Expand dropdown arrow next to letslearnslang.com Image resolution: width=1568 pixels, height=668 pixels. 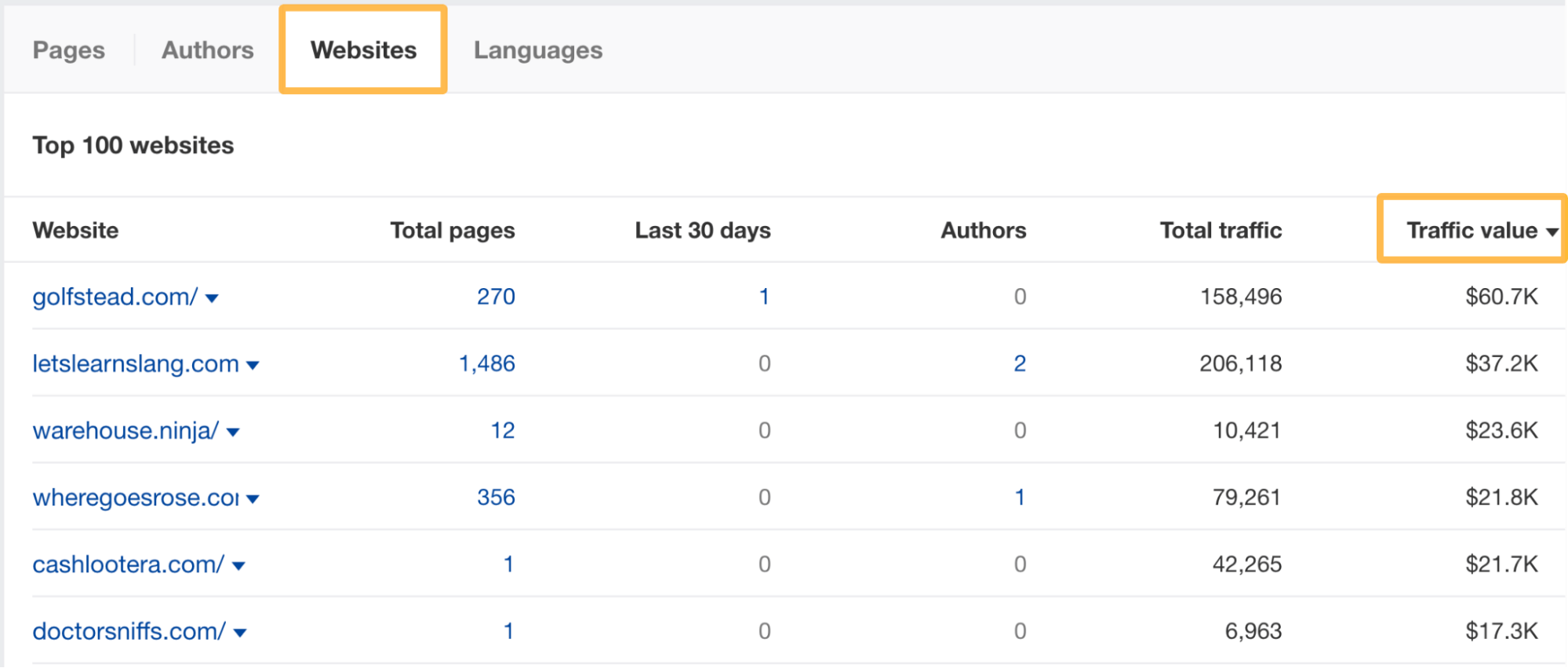coord(253,365)
